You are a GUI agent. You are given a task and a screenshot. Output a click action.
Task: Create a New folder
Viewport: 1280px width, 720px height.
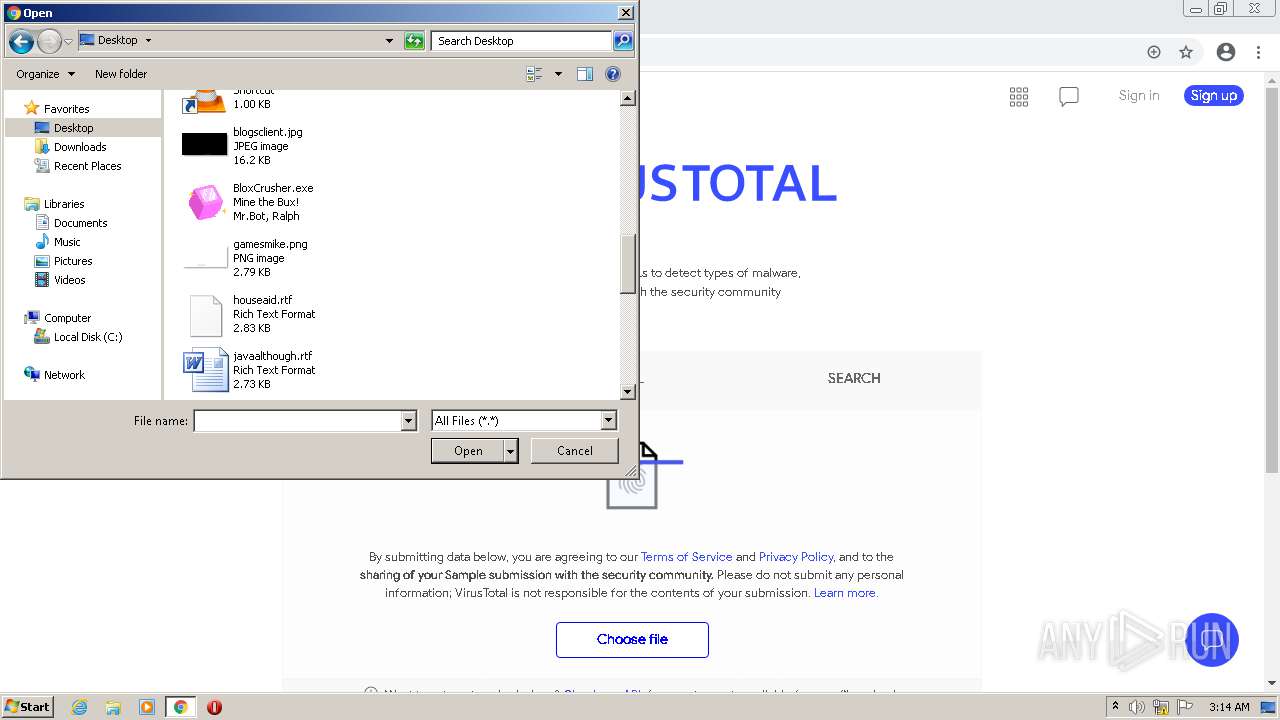tap(121, 74)
